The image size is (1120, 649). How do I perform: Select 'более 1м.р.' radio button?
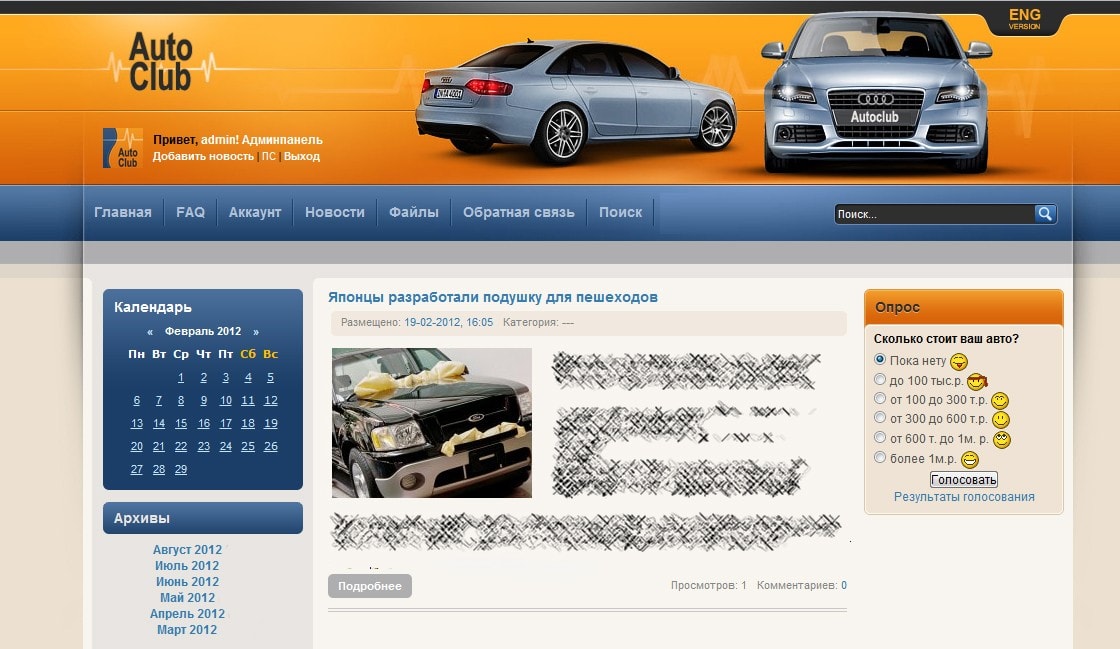[880, 458]
